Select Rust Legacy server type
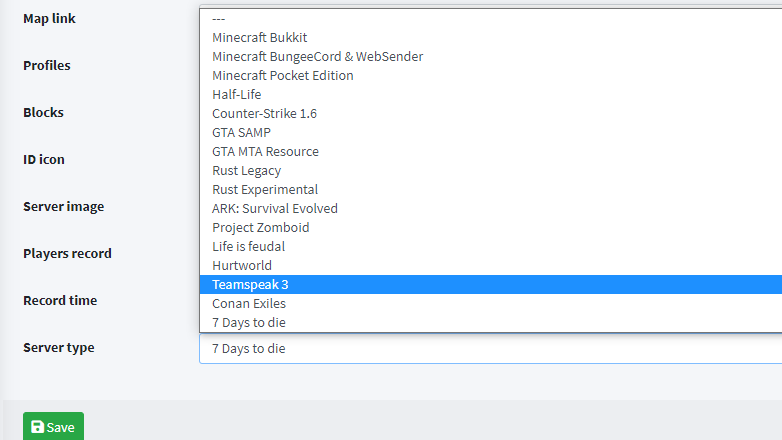The height and width of the screenshot is (440, 782). tap(246, 170)
